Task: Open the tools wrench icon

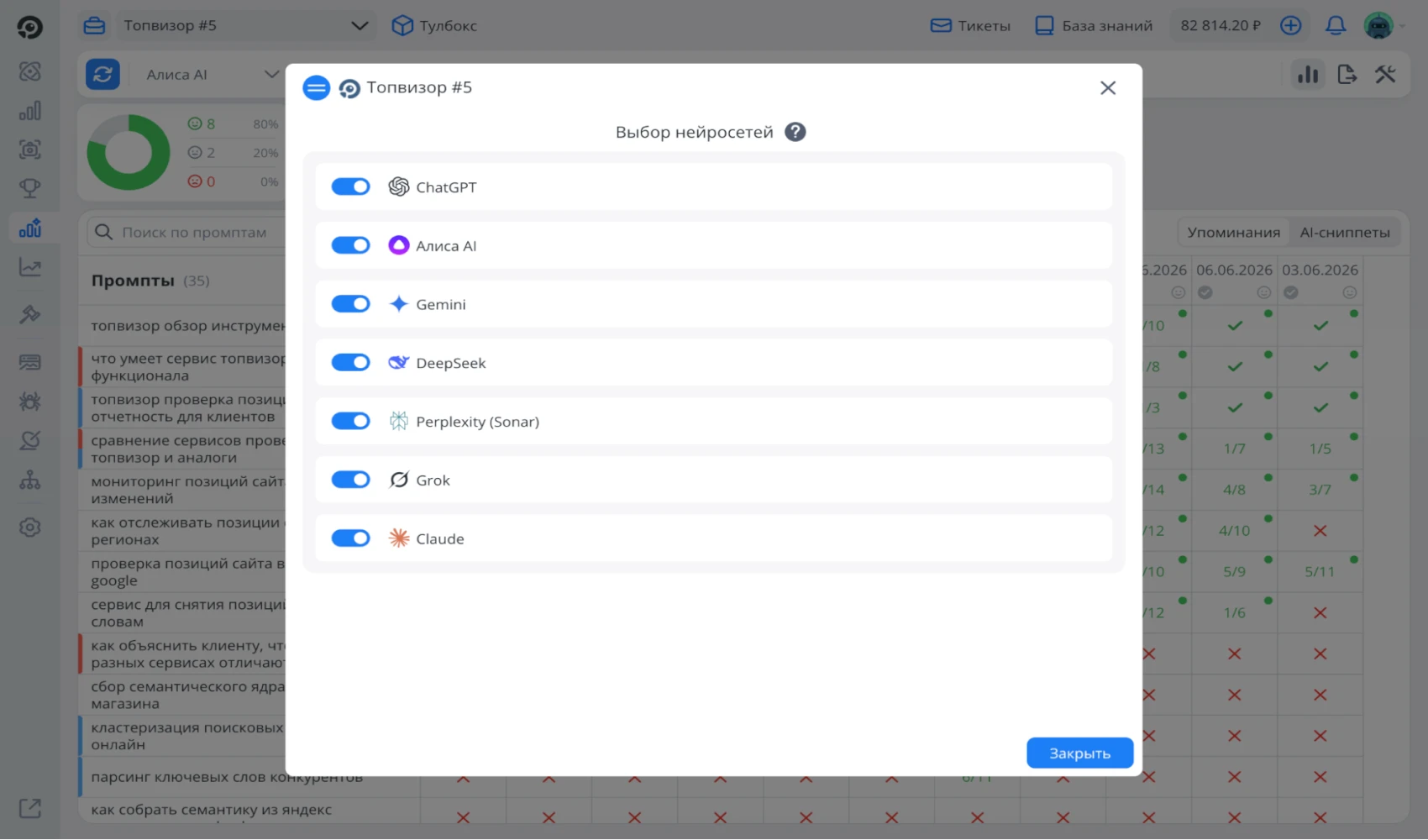Action: pyautogui.click(x=1385, y=74)
